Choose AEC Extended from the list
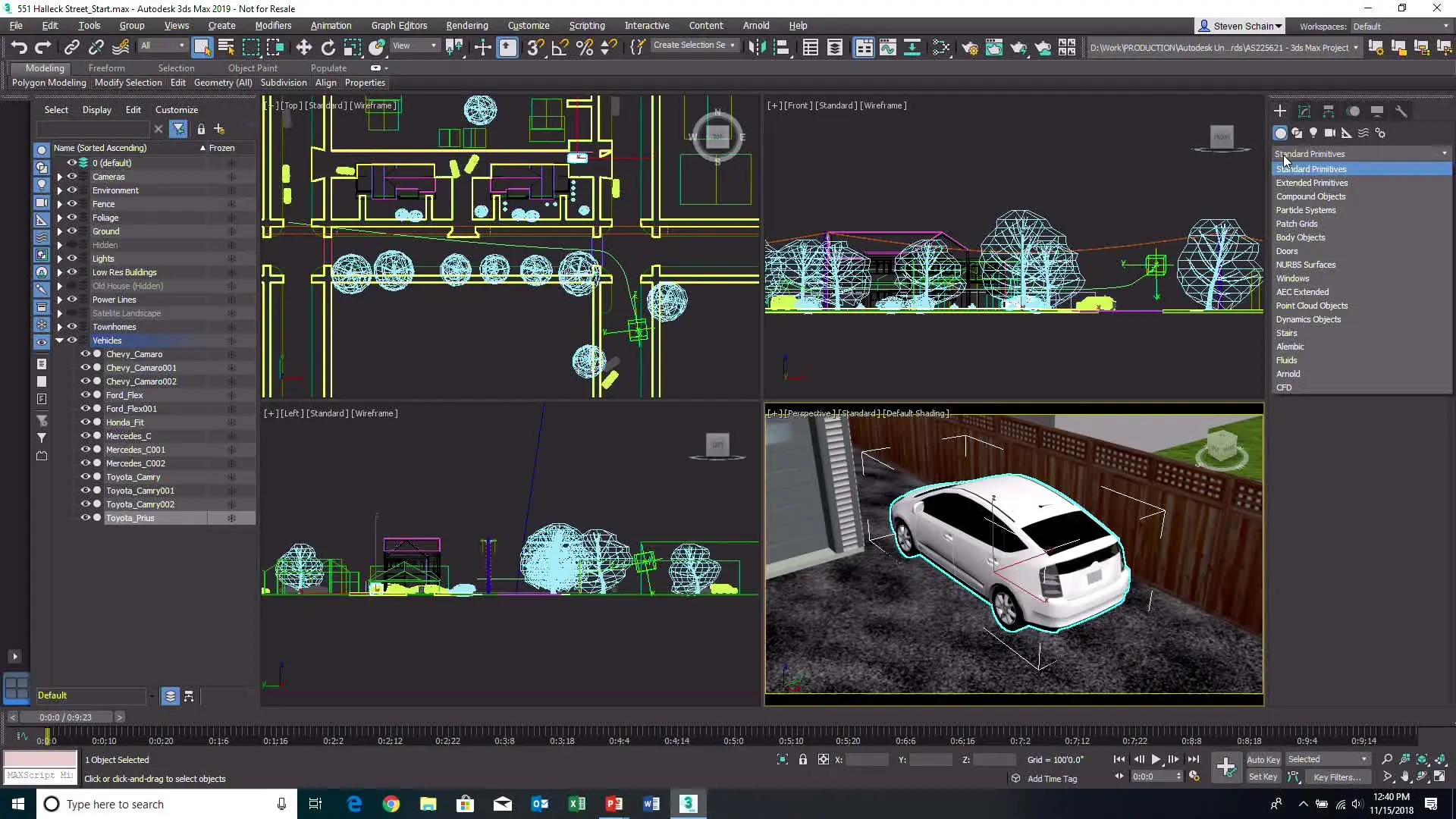Viewport: 1456px width, 819px height. point(1361,292)
